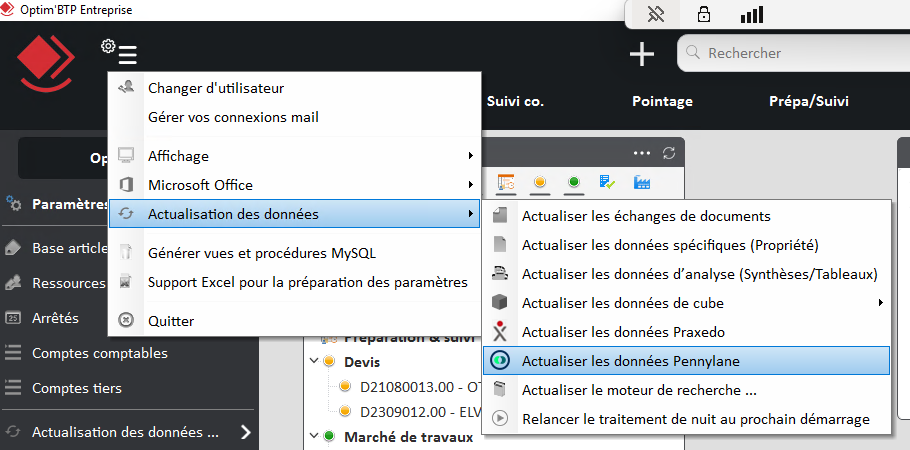This screenshot has width=910, height=450.
Task: Open the three-dots panel options
Action: 642,153
